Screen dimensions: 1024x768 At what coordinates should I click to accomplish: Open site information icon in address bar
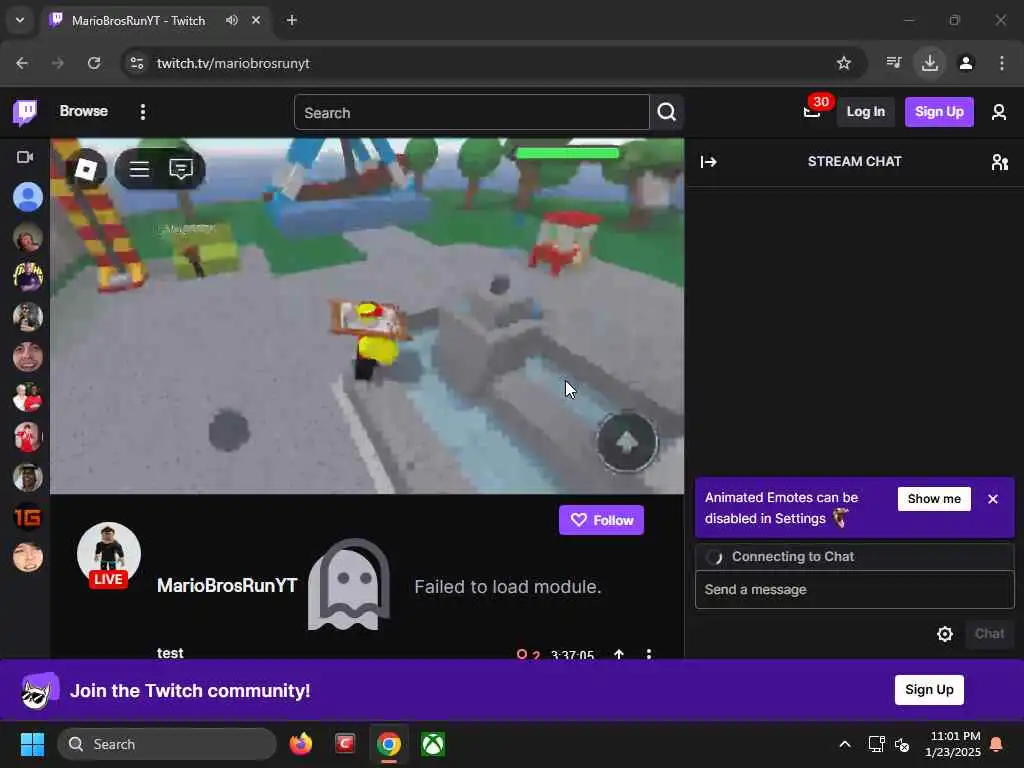coord(136,63)
